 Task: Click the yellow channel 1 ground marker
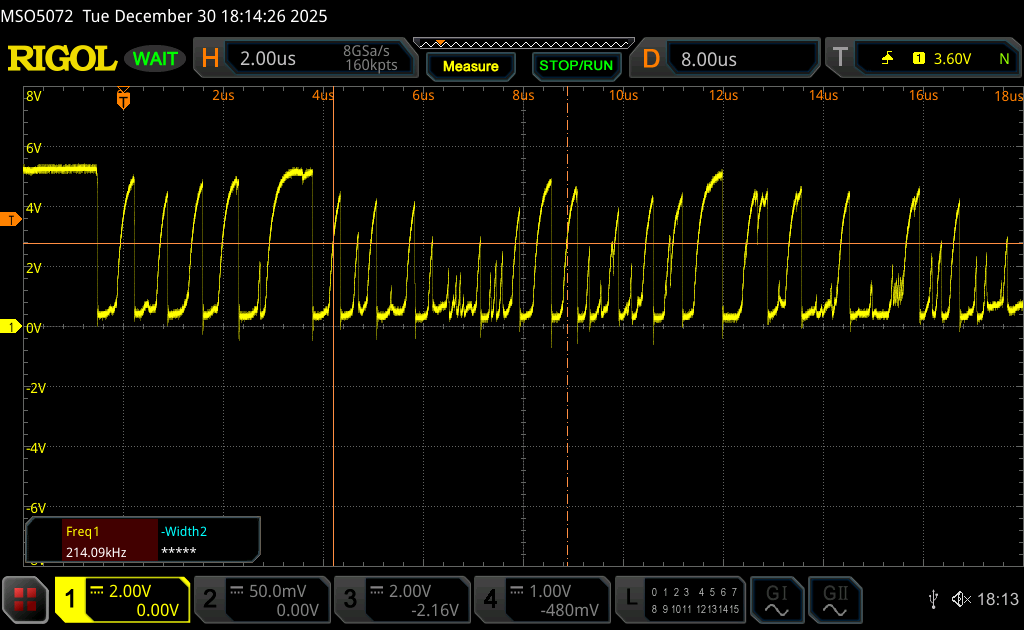pos(12,327)
